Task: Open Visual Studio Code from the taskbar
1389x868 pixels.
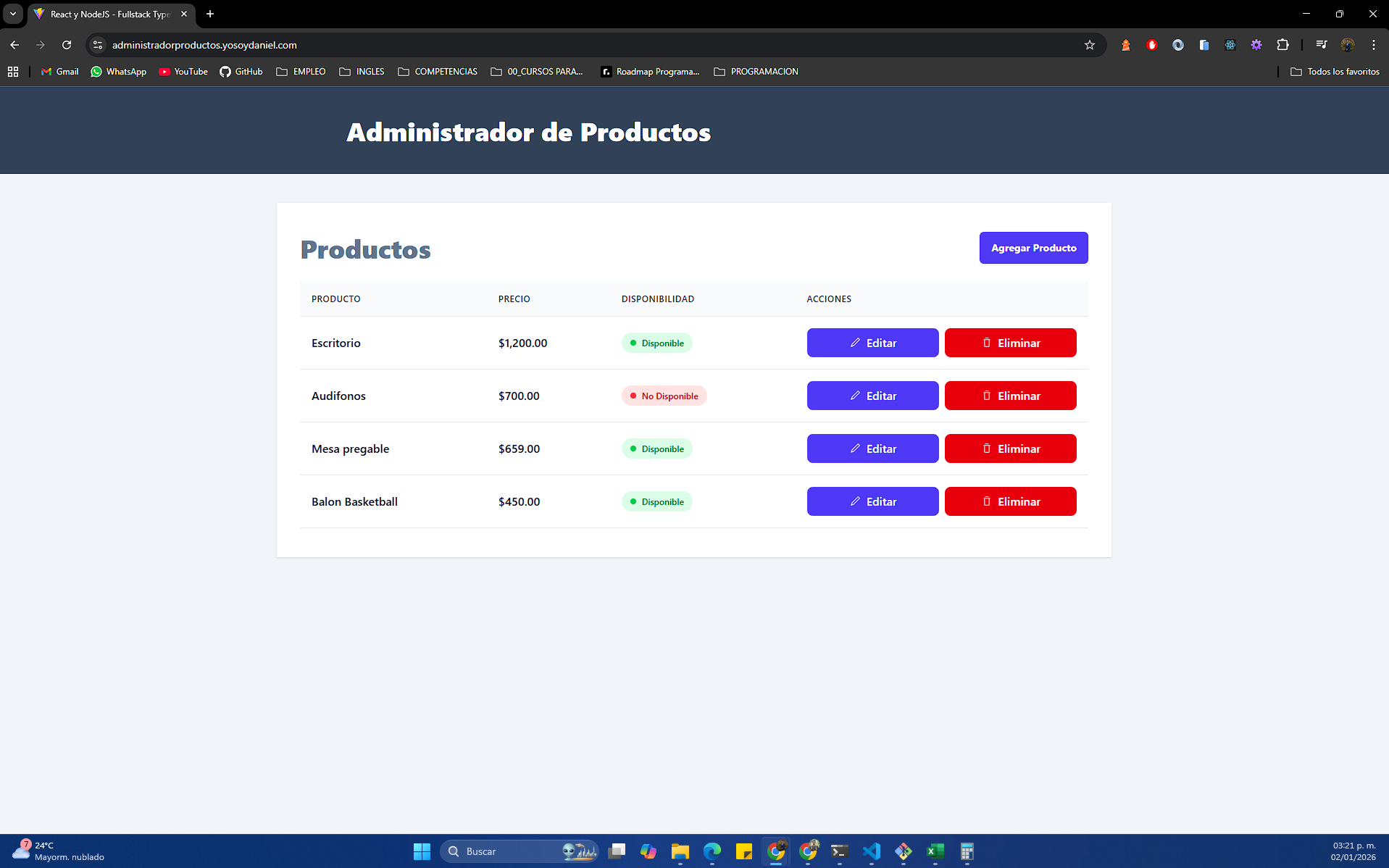Action: 871,851
